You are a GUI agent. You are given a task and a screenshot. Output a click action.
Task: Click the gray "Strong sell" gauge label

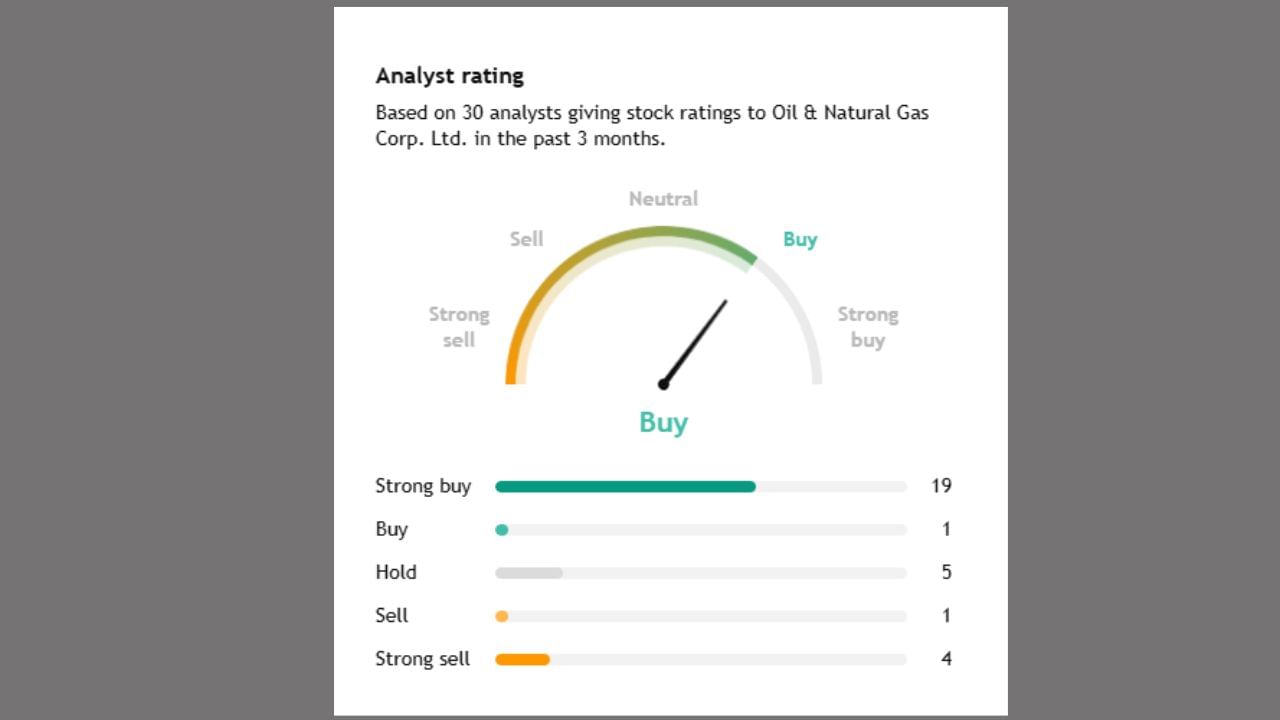tap(459, 327)
